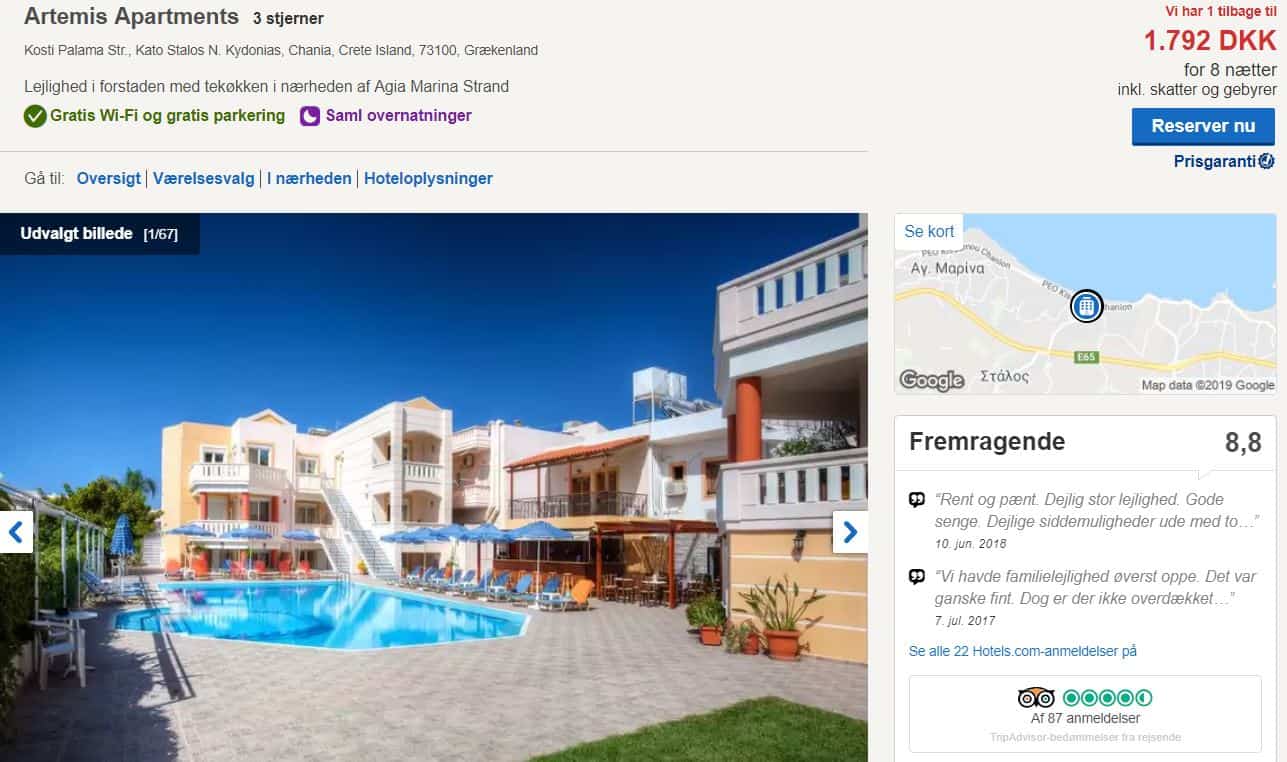Image resolution: width=1287 pixels, height=762 pixels.
Task: Jump to Værelsesvalg section
Action: pos(204,178)
